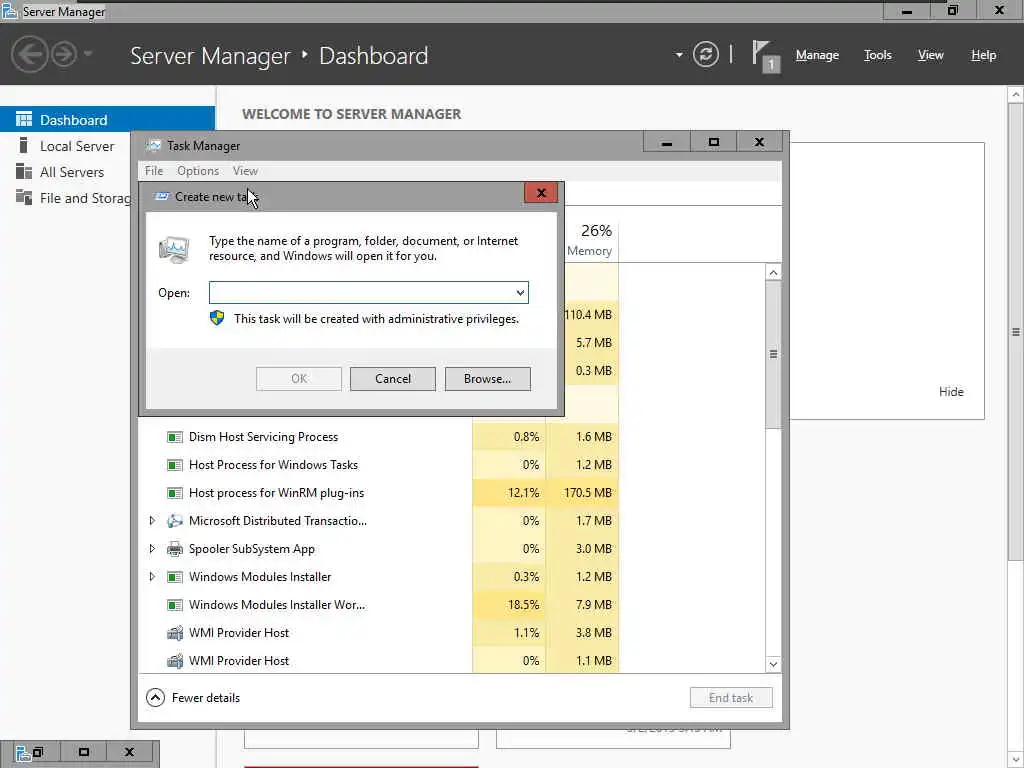The height and width of the screenshot is (768, 1024).
Task: Click the Server Manager title bar icon
Action: pos(10,11)
